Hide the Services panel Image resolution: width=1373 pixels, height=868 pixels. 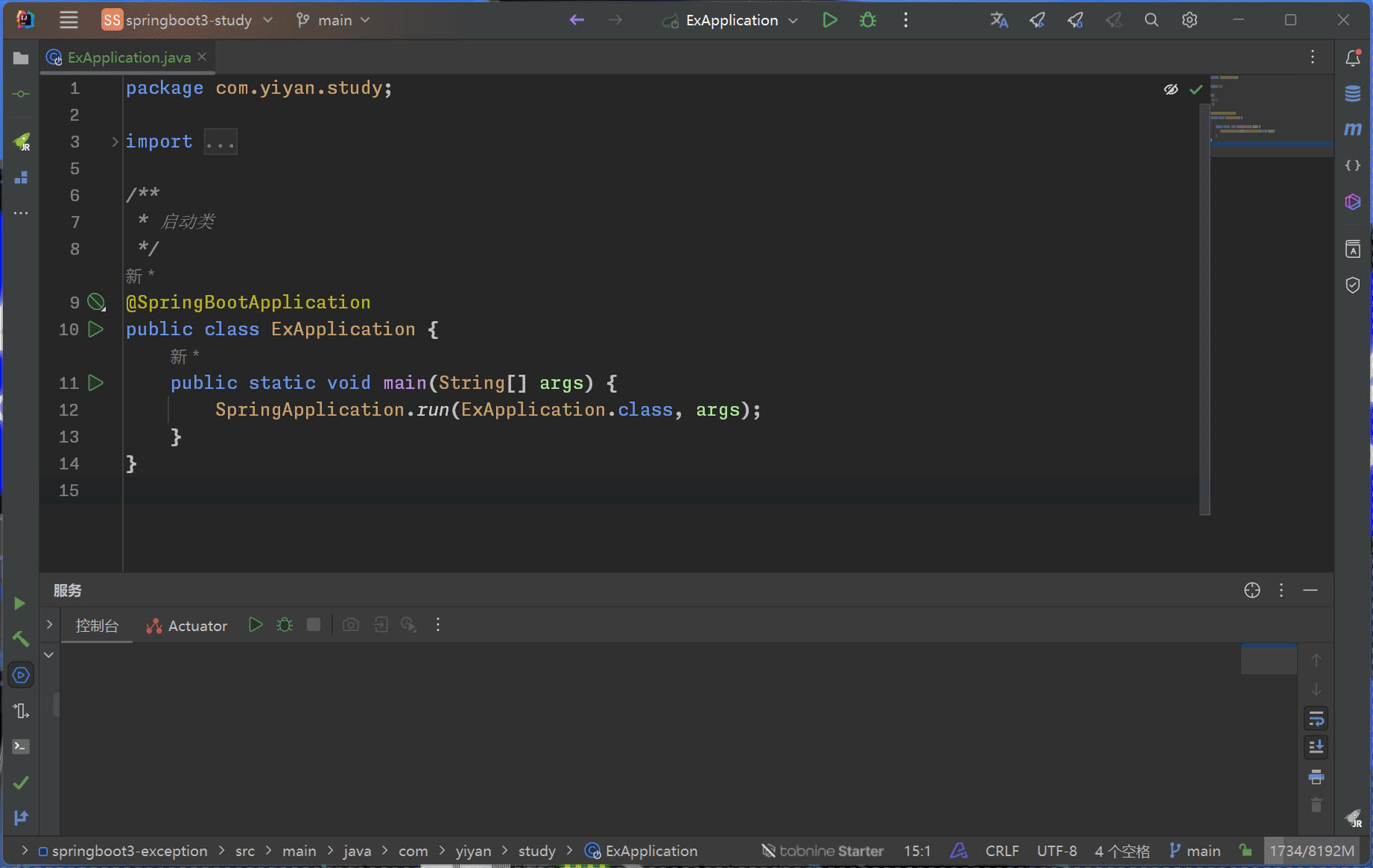tap(1310, 590)
